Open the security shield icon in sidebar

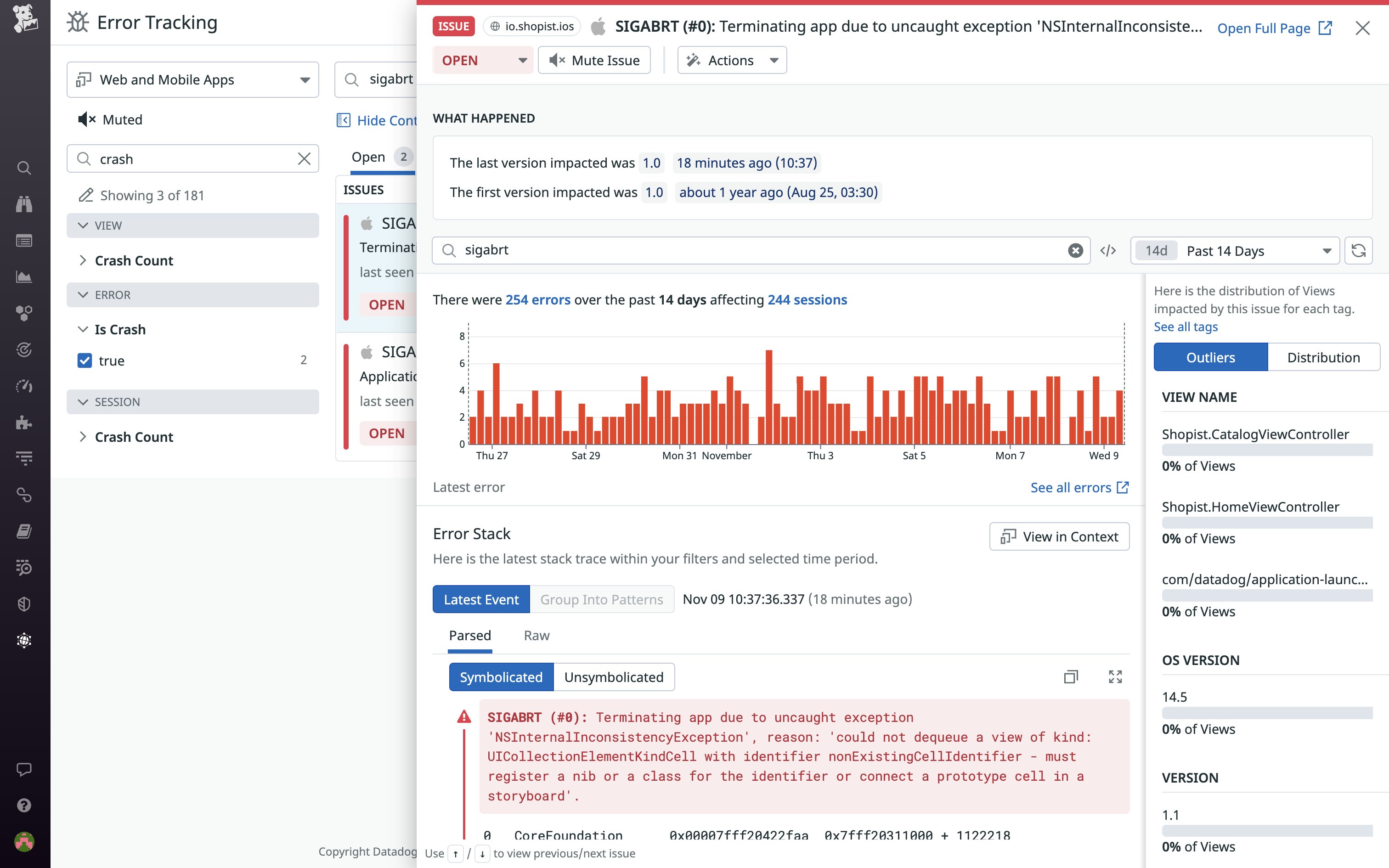tap(24, 603)
